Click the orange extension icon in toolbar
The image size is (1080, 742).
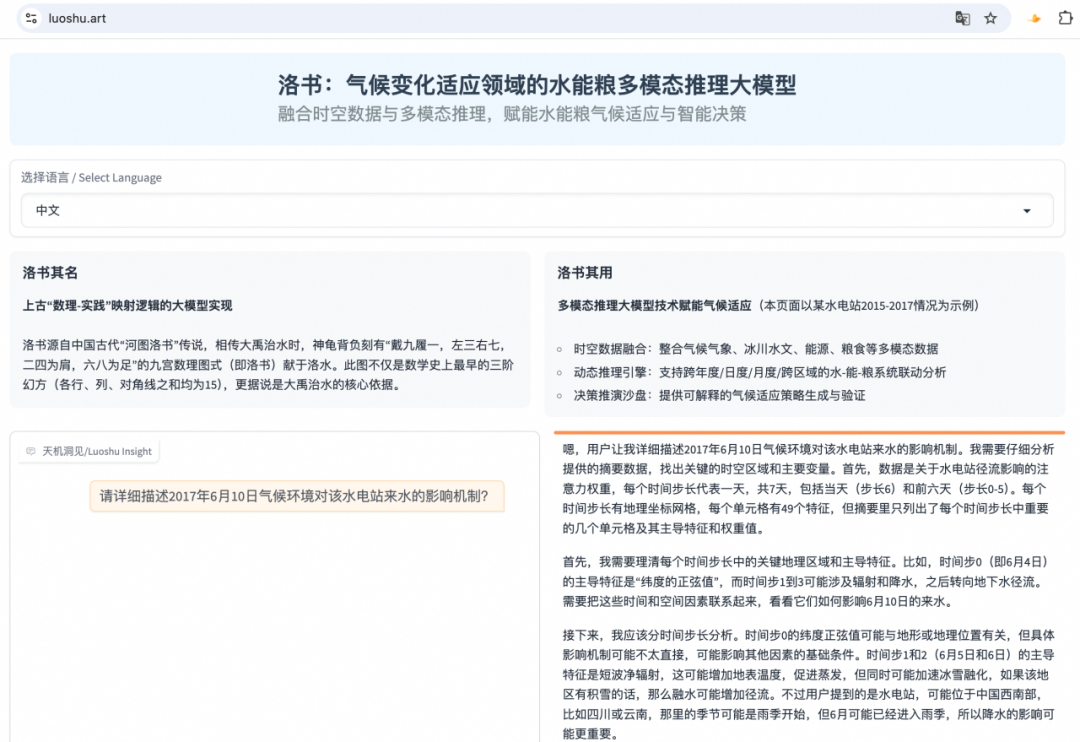(x=1033, y=18)
